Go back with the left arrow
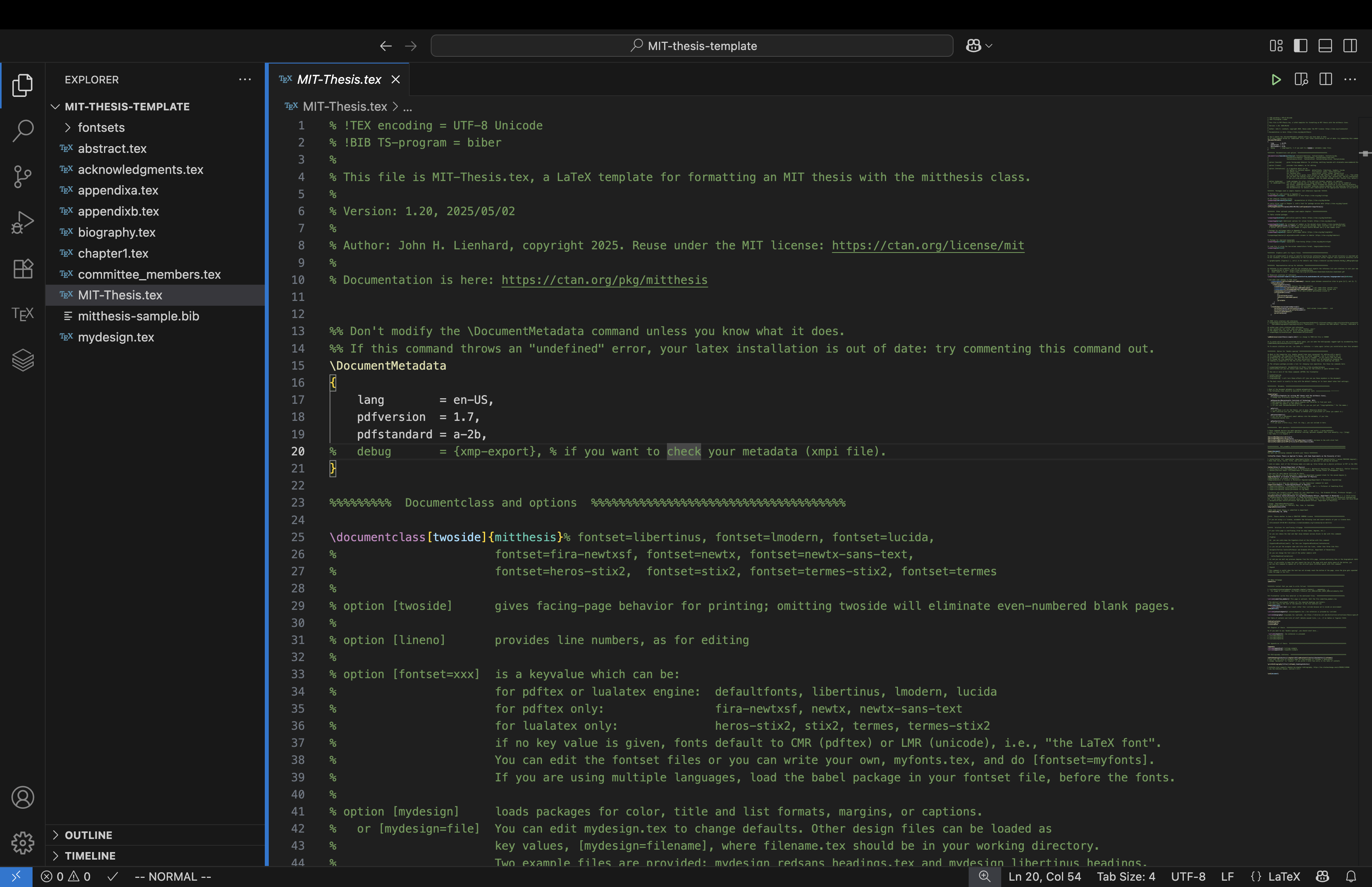 click(386, 46)
